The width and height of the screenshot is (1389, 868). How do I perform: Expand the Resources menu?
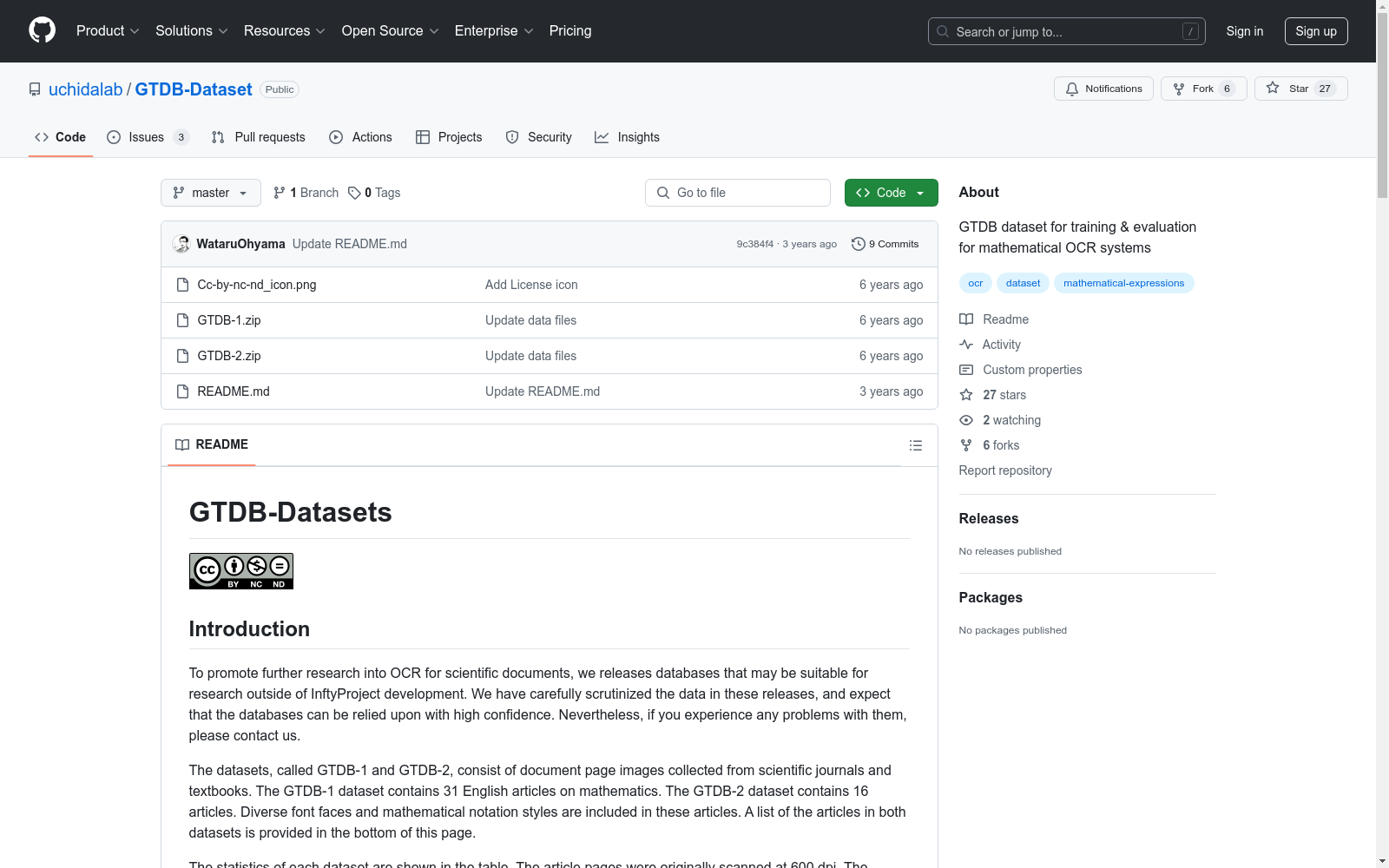[285, 31]
